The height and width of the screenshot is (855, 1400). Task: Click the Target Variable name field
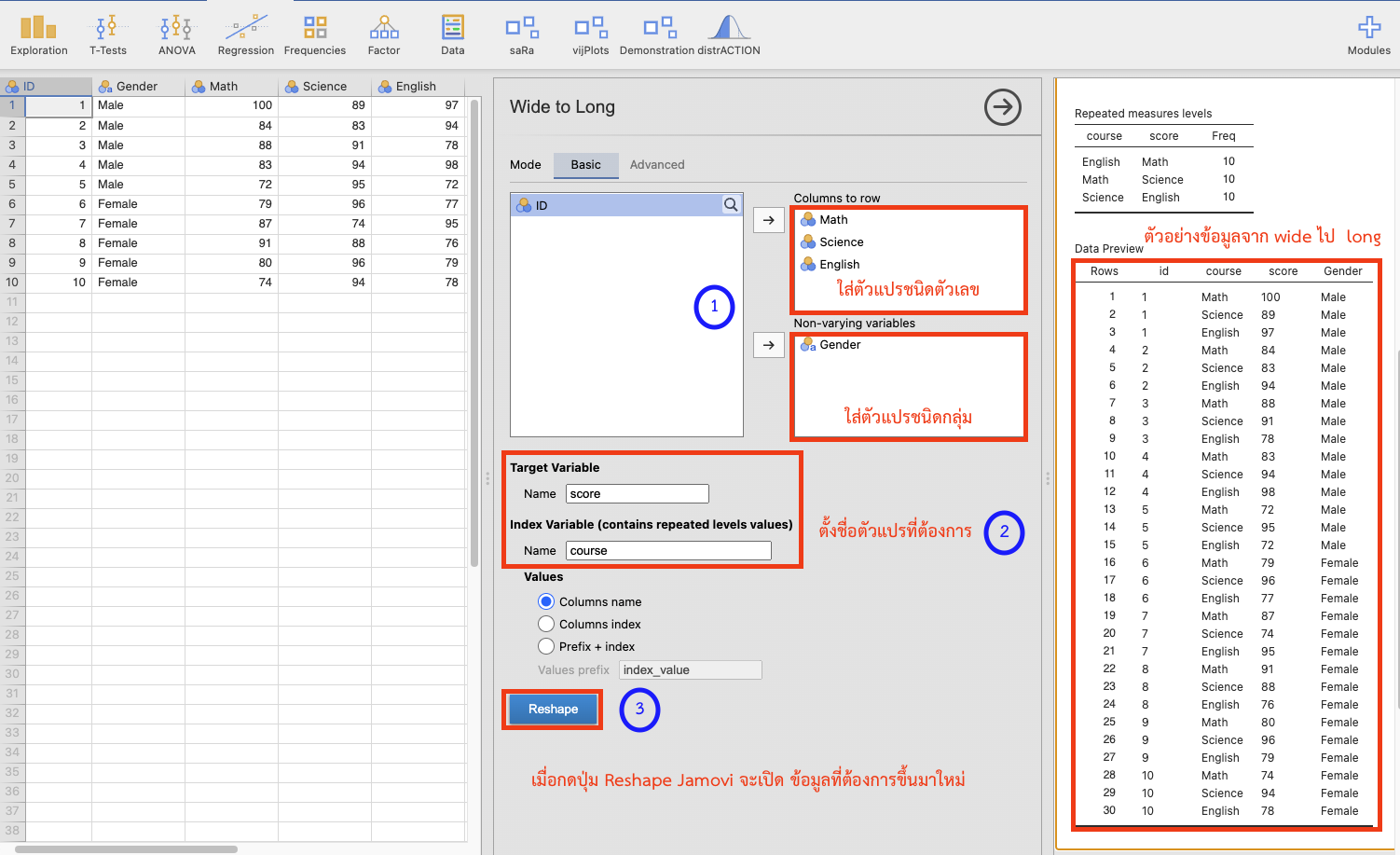pyautogui.click(x=637, y=494)
